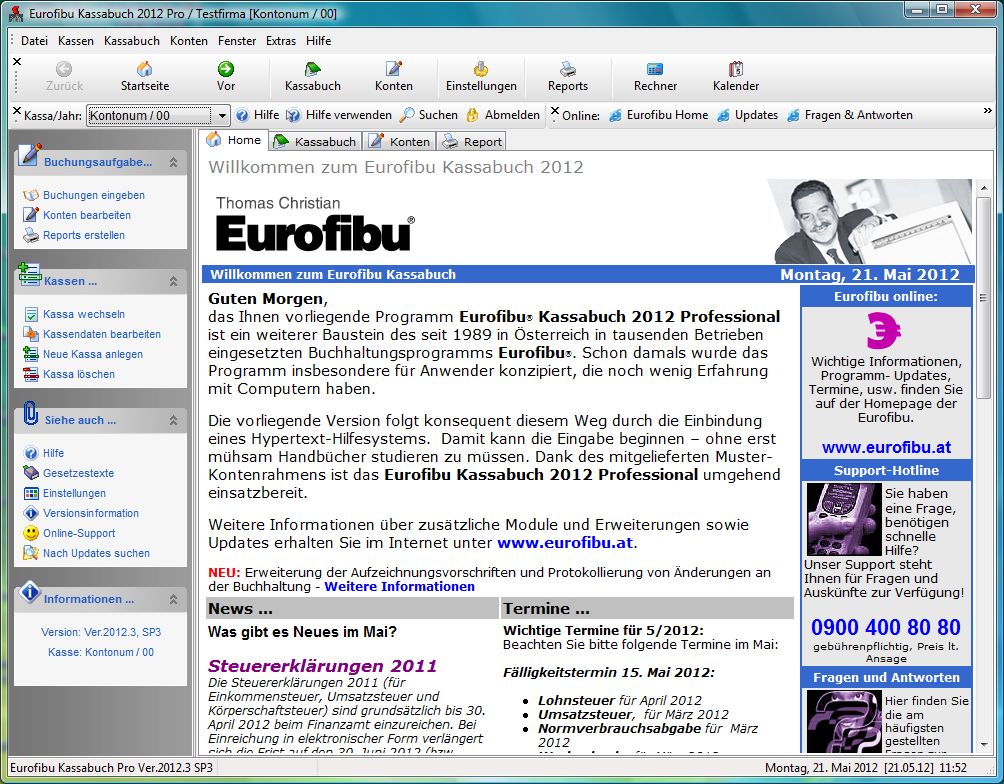The image size is (1004, 784).
Task: Switch to the Report tab
Action: [x=473, y=142]
